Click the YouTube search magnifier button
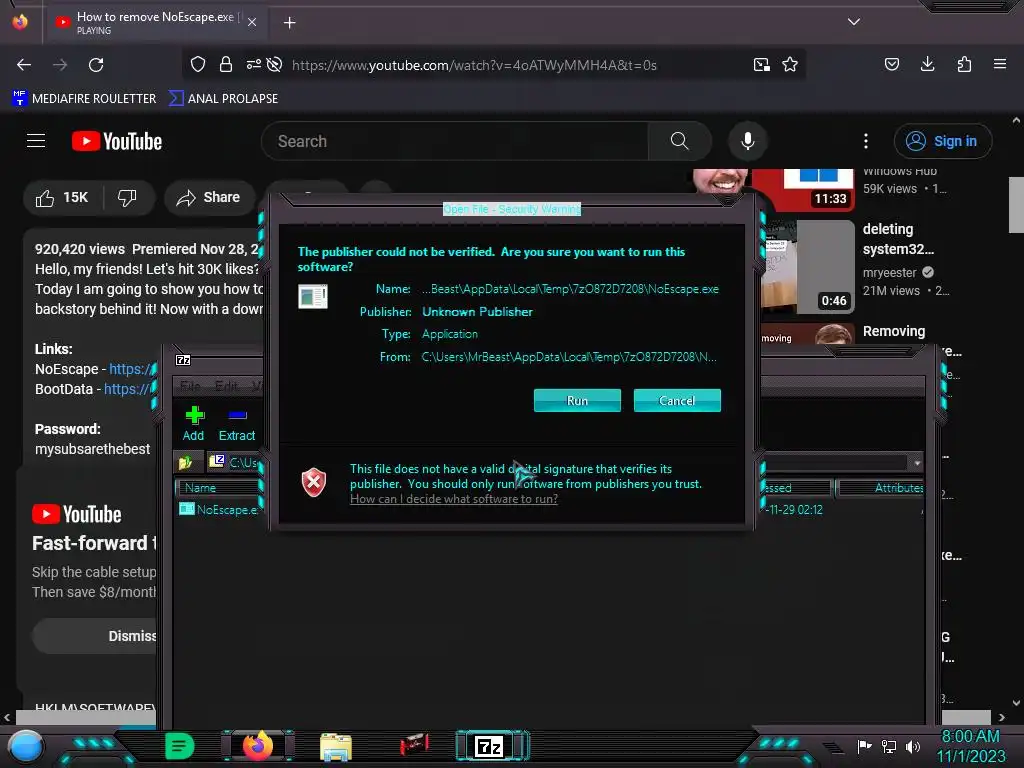Viewport: 1024px width, 768px height. point(679,141)
